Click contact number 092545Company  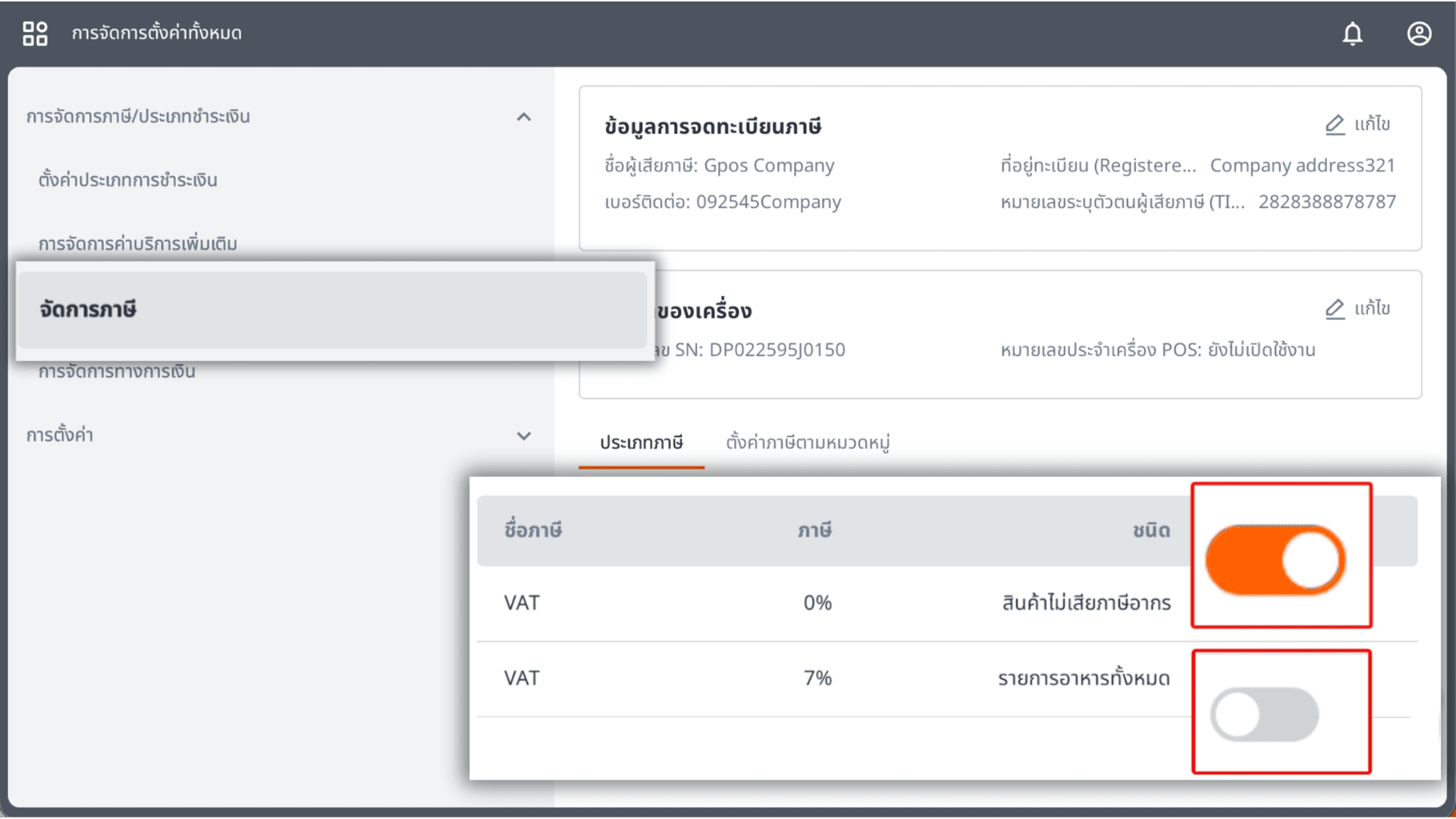(768, 202)
